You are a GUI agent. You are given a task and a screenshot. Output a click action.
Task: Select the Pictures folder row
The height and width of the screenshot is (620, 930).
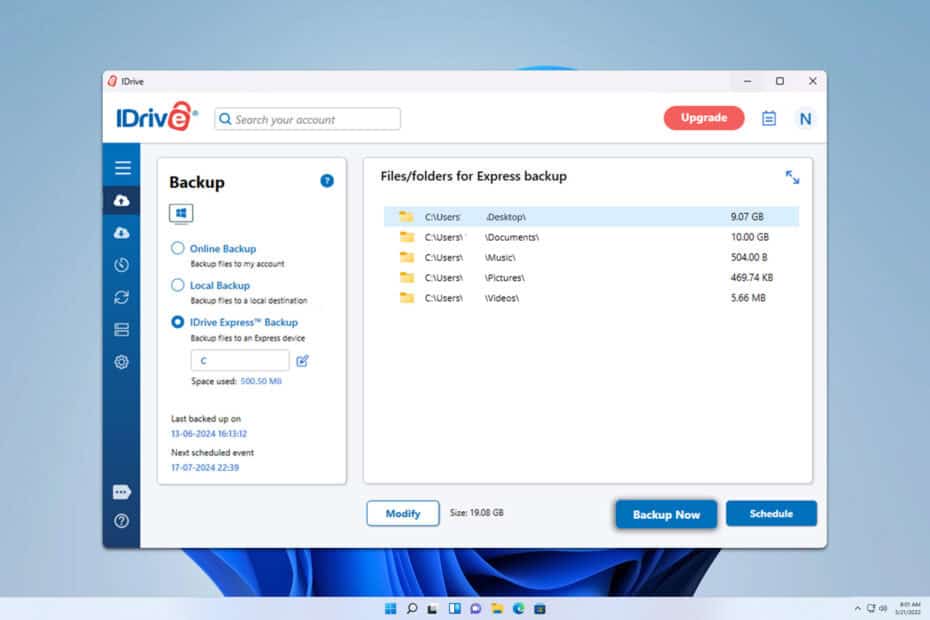tap(591, 277)
